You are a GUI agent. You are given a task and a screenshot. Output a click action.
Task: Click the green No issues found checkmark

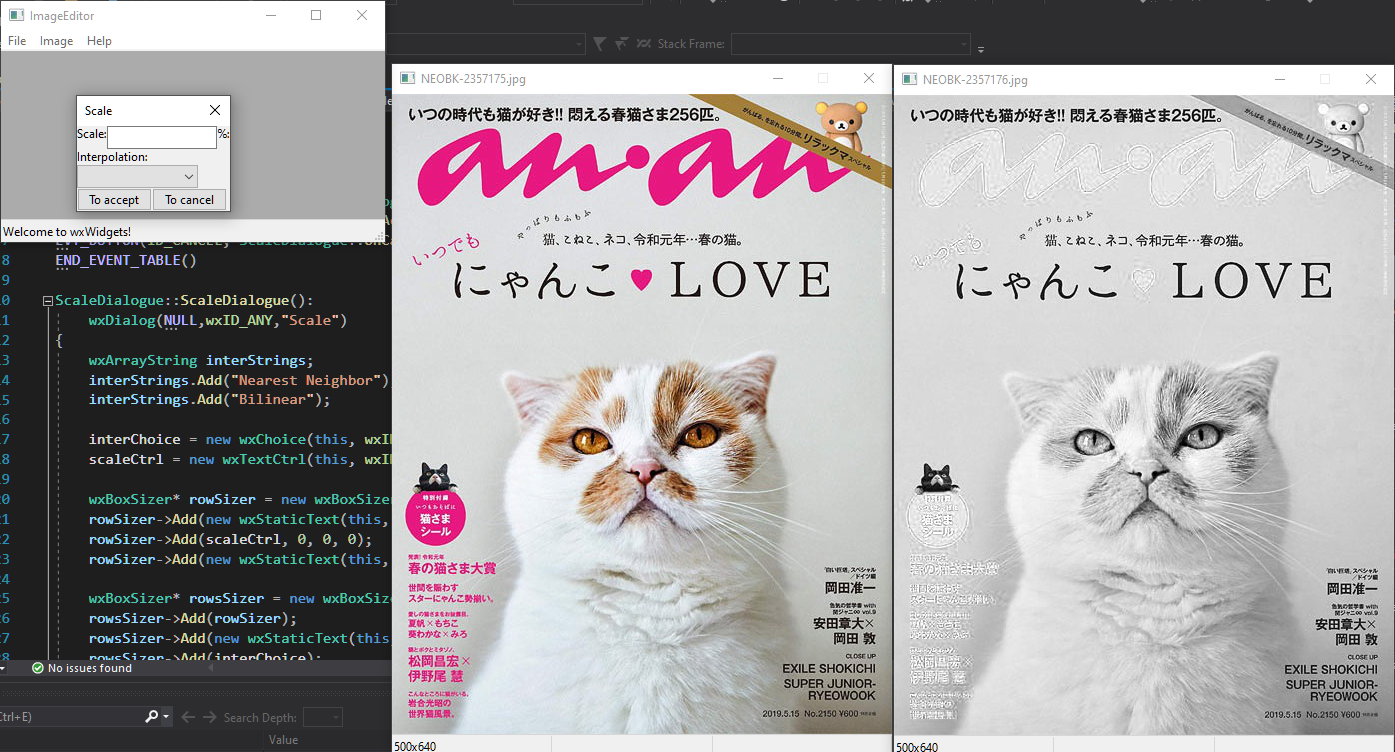click(38, 668)
